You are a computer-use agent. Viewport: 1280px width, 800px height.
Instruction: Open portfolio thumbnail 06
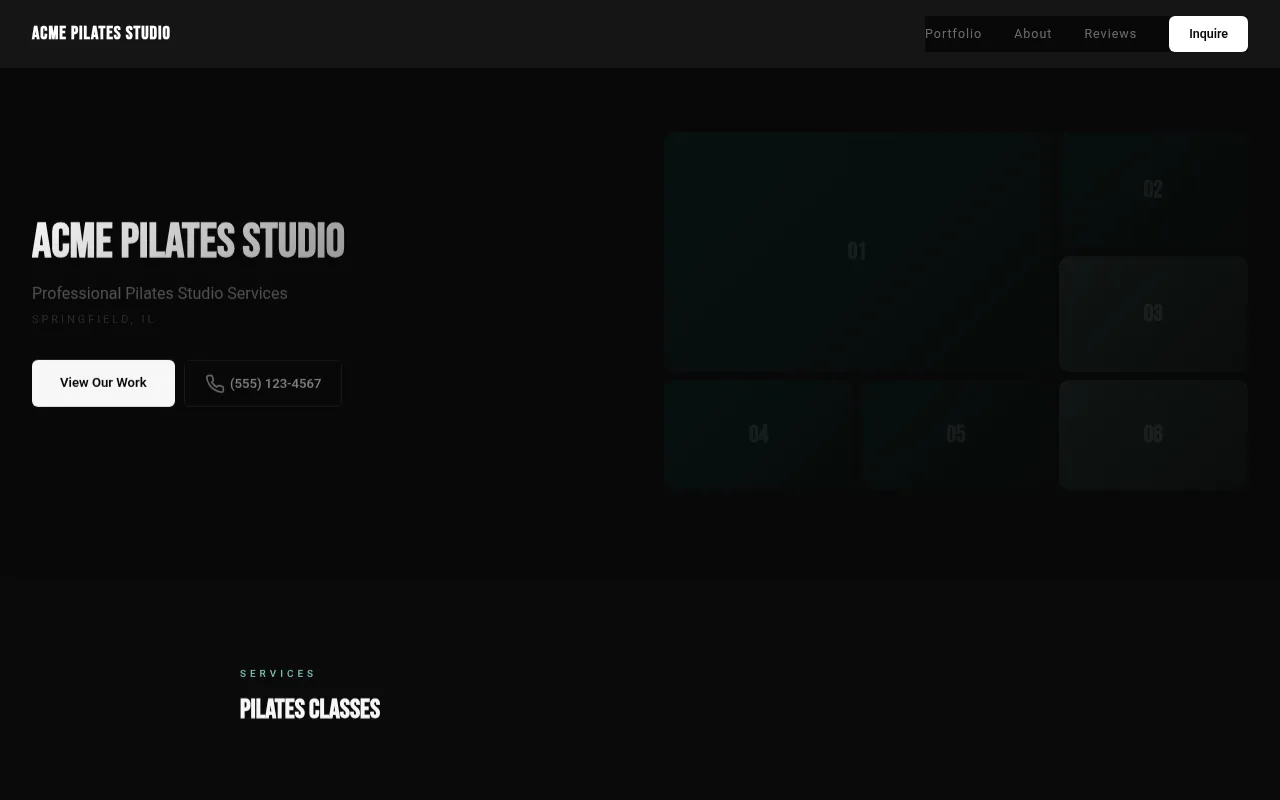coord(1152,434)
